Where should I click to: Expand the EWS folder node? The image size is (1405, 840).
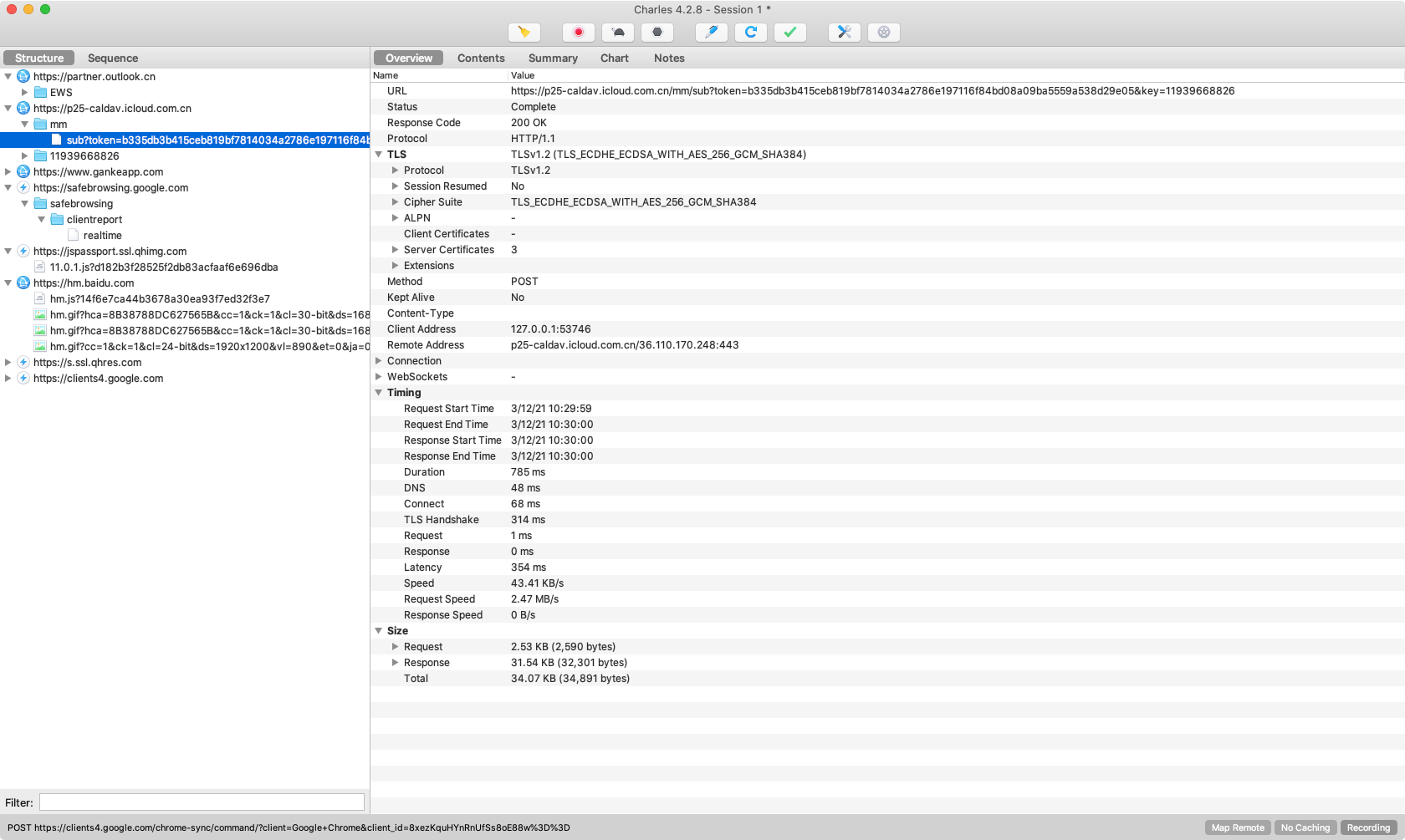(25, 92)
